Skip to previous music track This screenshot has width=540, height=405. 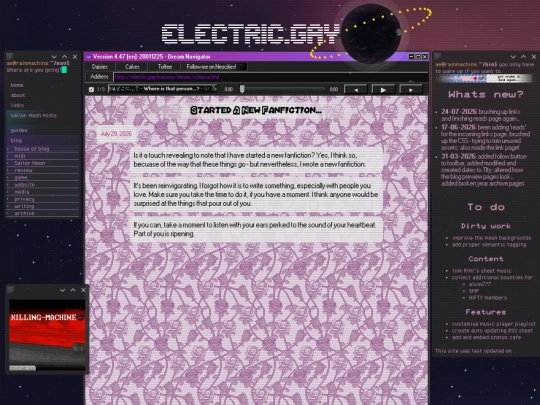(x=355, y=90)
